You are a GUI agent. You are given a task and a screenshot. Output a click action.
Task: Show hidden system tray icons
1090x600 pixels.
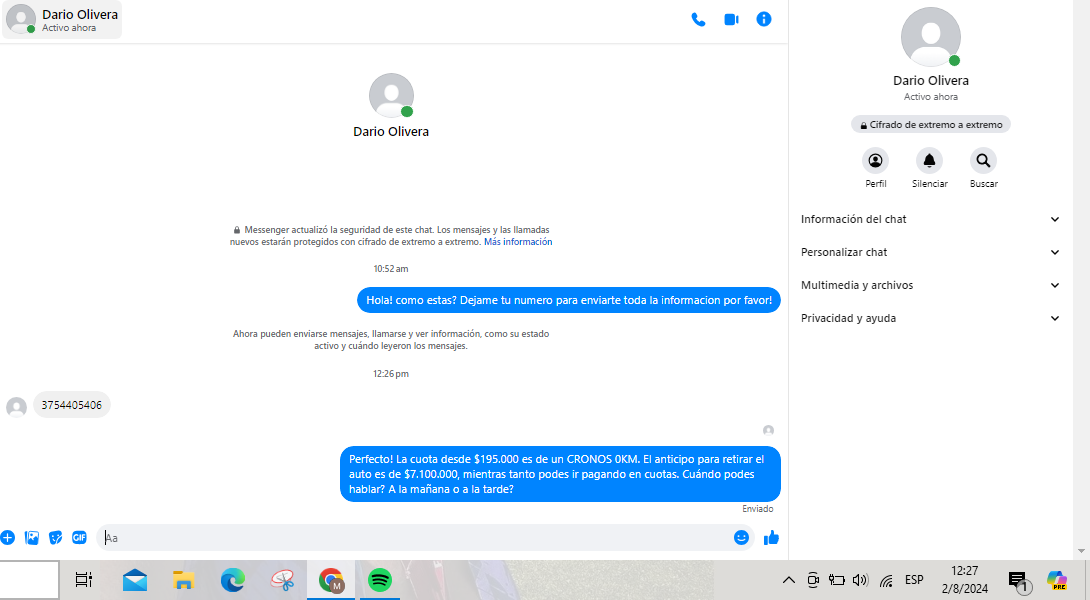pyautogui.click(x=788, y=580)
